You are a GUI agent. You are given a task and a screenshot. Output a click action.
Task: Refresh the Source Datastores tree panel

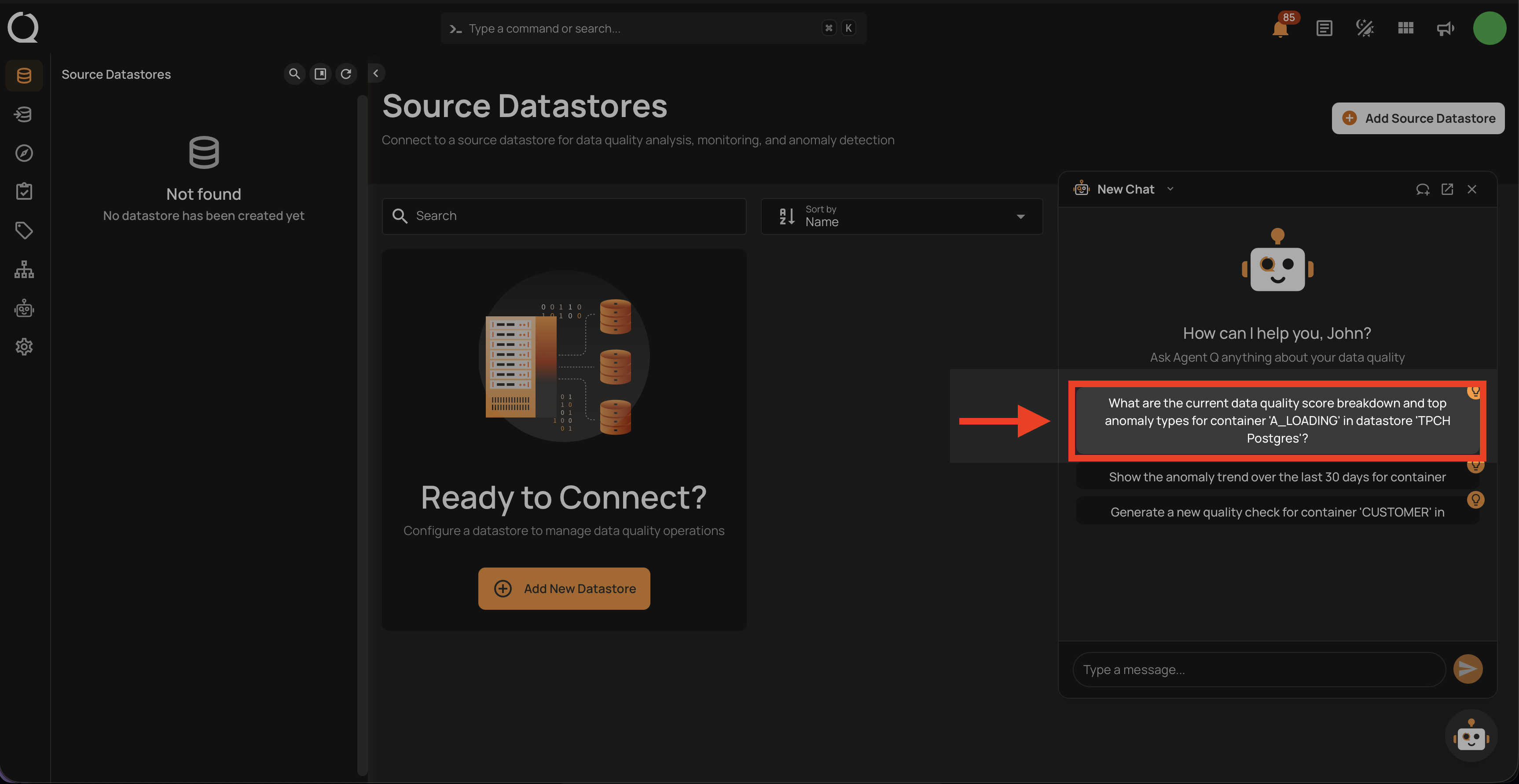click(x=346, y=73)
